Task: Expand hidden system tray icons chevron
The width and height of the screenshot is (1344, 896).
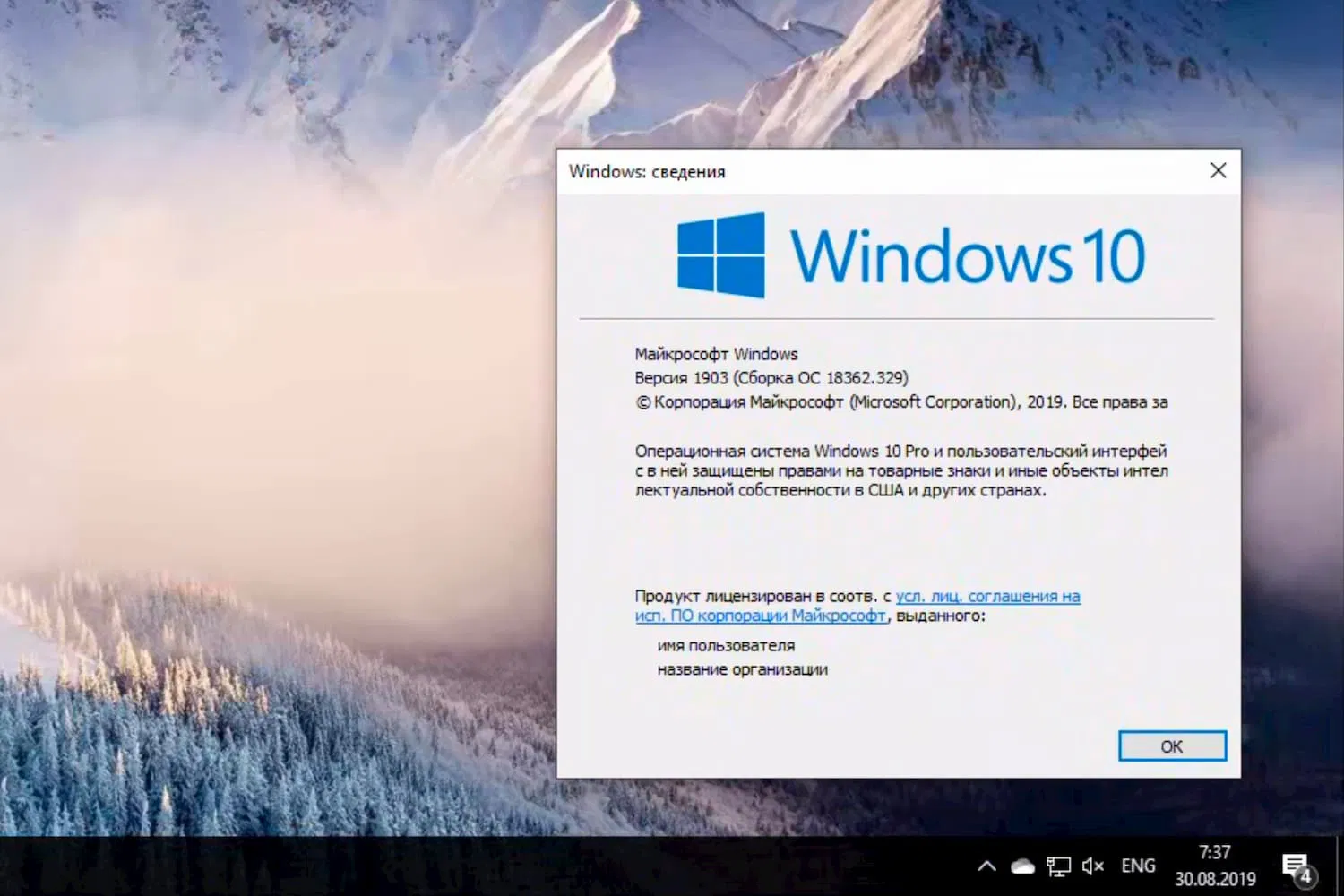Action: click(x=986, y=866)
